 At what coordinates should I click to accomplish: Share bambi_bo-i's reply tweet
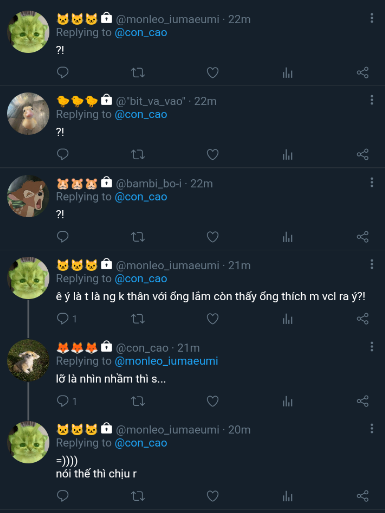click(362, 237)
